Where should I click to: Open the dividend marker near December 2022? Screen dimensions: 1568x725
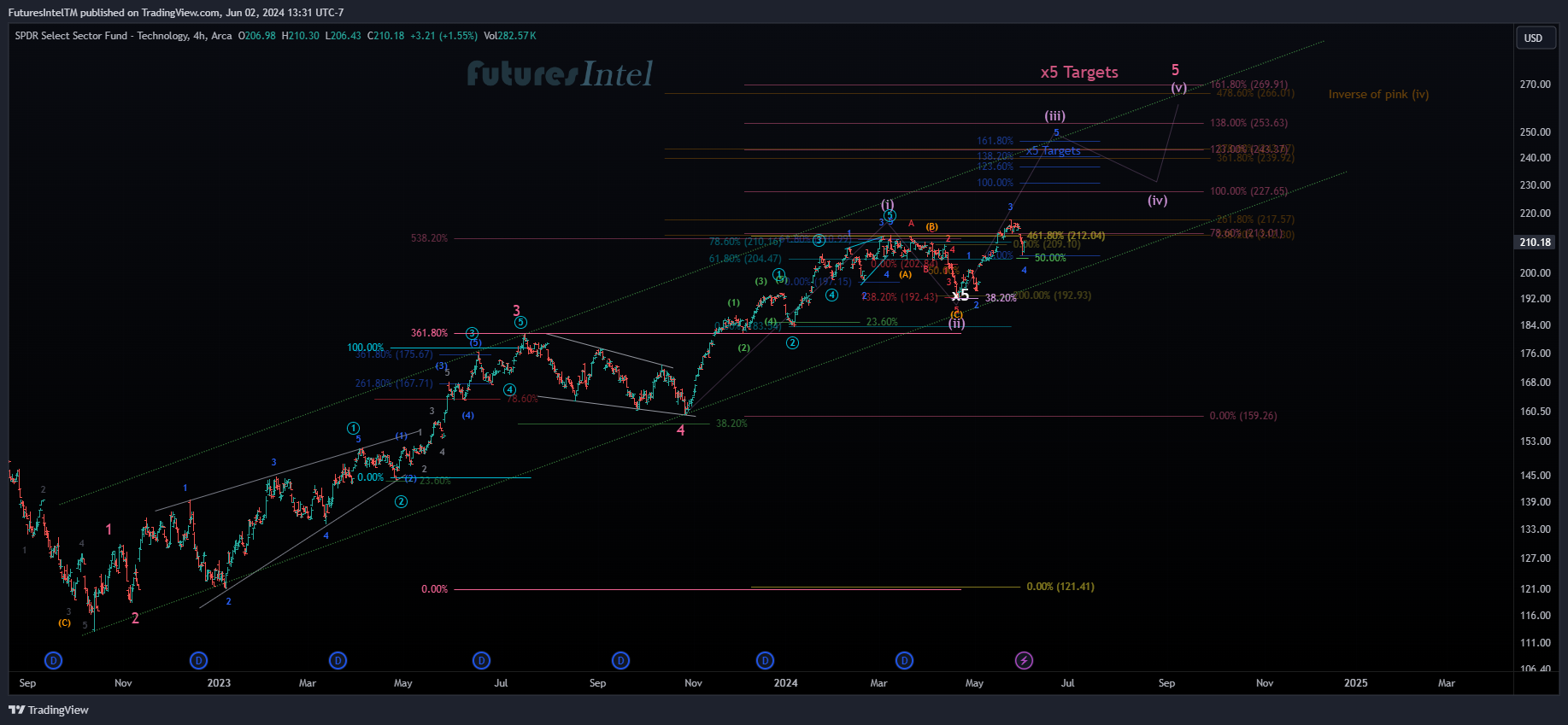click(198, 660)
